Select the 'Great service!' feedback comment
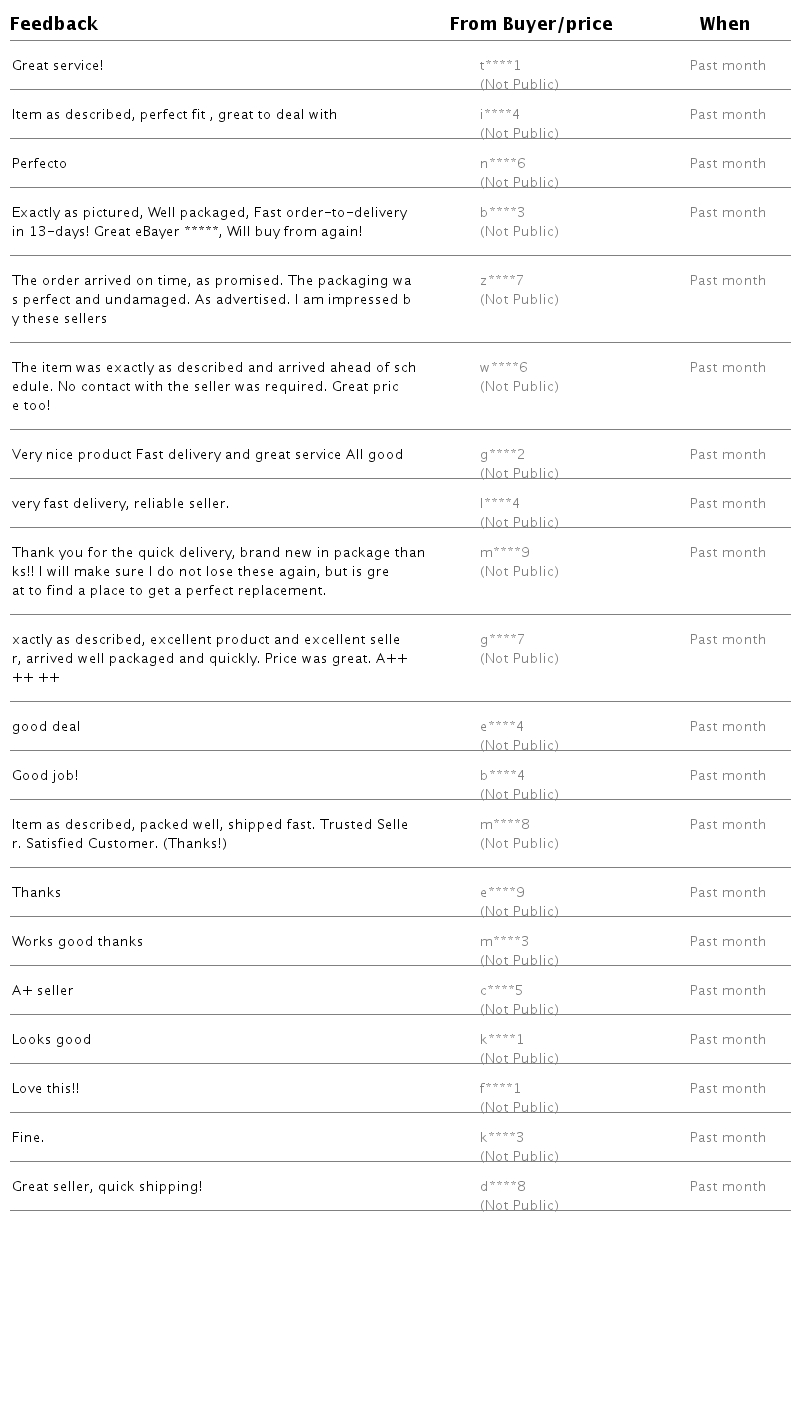 click(x=58, y=66)
